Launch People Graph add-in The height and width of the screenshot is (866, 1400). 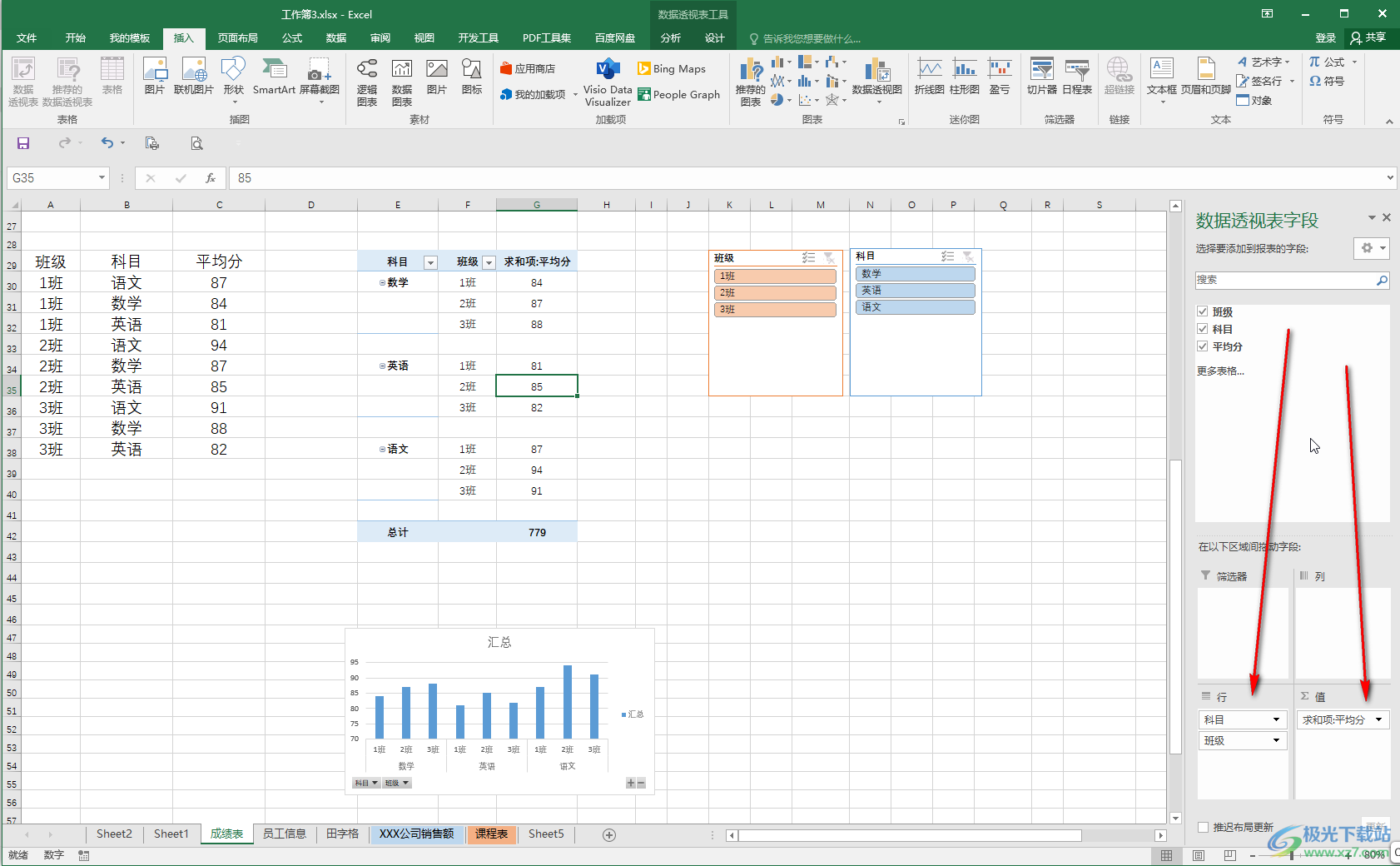pyautogui.click(x=678, y=95)
